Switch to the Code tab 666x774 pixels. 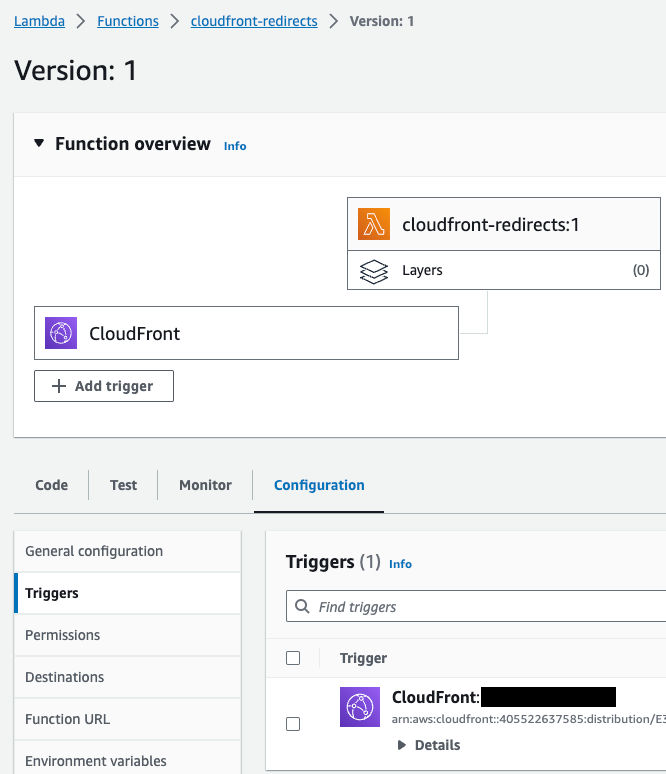click(52, 485)
